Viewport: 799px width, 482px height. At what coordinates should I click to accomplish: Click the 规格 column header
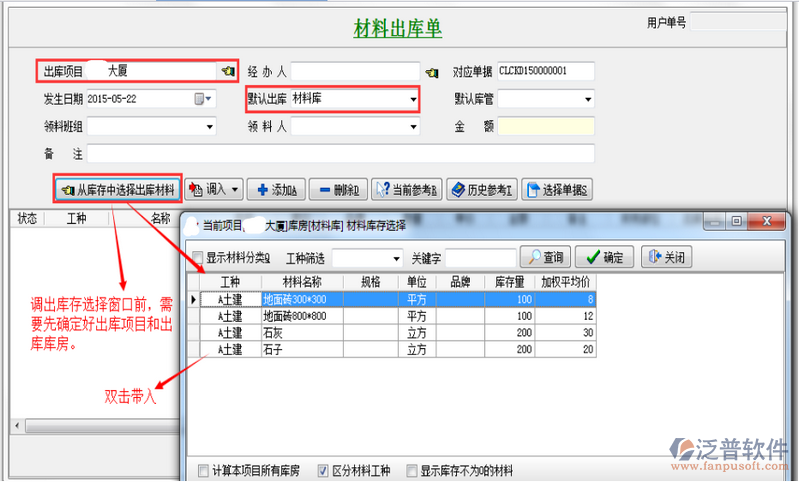[371, 282]
